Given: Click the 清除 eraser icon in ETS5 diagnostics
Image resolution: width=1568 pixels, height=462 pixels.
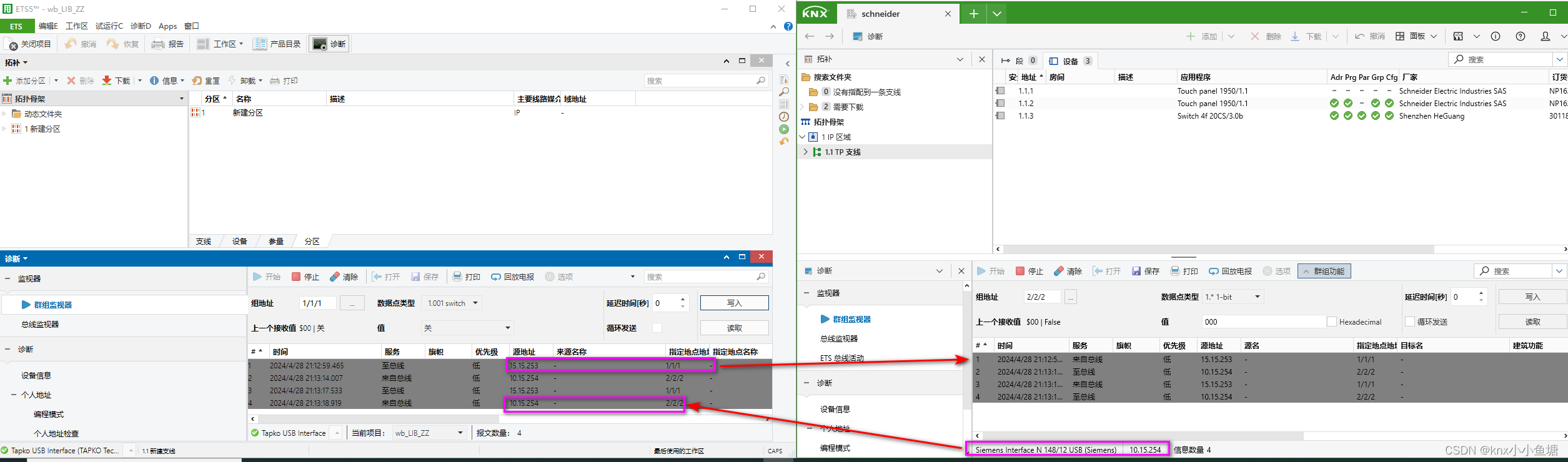Looking at the screenshot, I should coord(335,277).
